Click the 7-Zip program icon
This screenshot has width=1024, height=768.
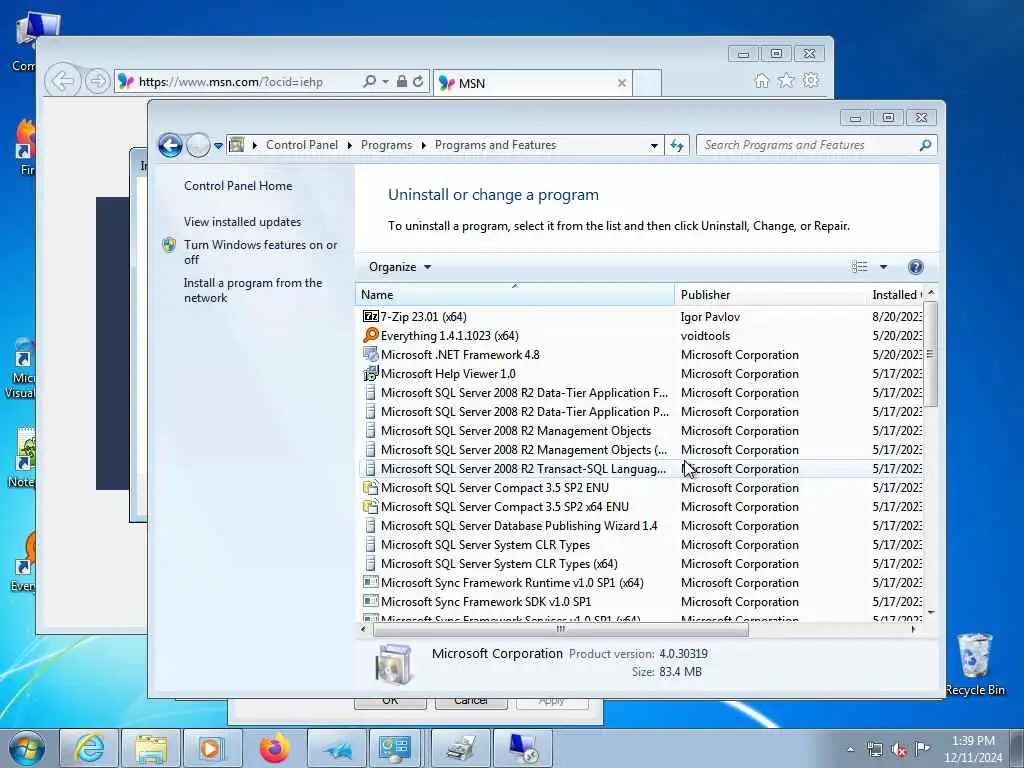pos(370,317)
